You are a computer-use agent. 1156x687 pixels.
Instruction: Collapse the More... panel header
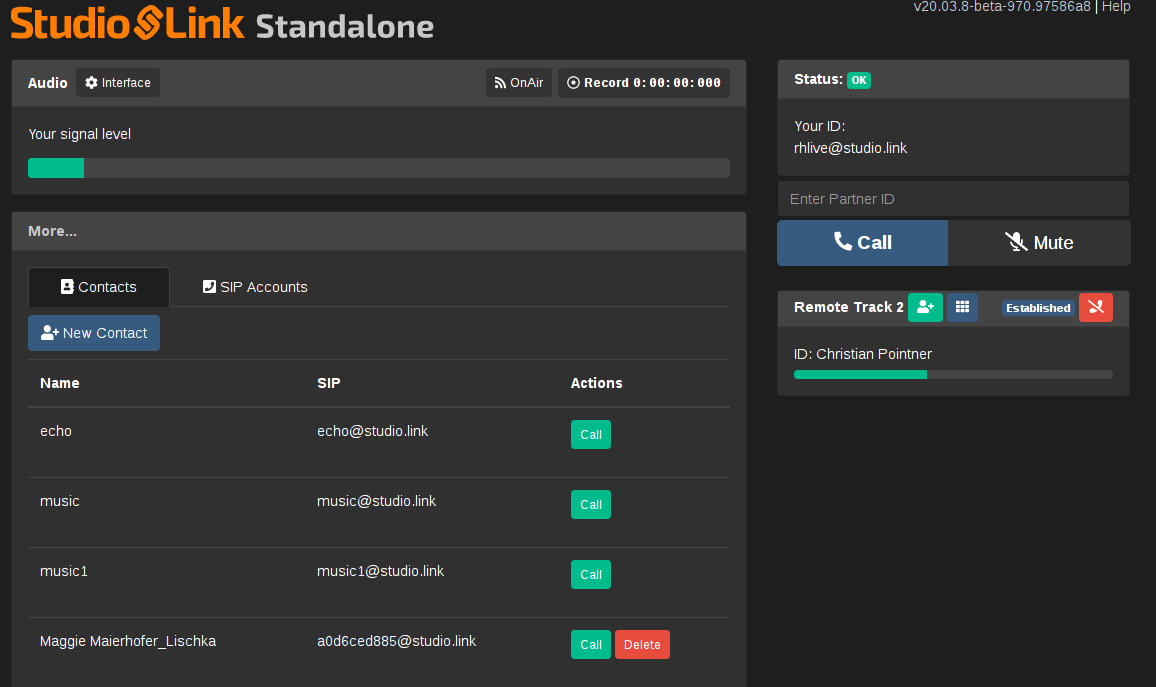click(53, 231)
